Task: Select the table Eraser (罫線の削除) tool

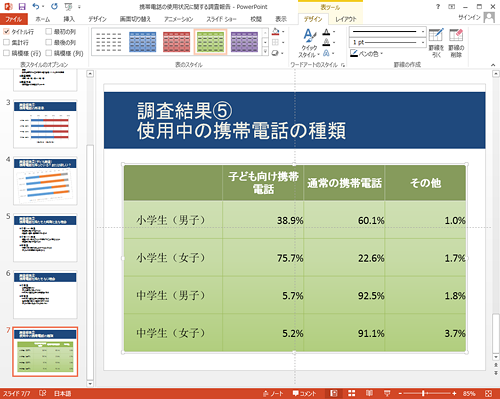Action: coord(456,43)
